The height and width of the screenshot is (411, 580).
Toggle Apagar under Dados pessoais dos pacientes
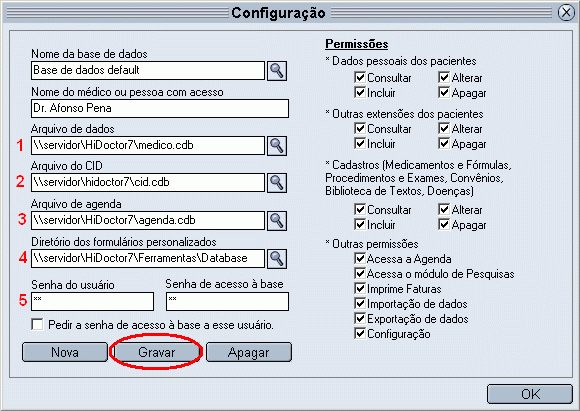tap(444, 92)
